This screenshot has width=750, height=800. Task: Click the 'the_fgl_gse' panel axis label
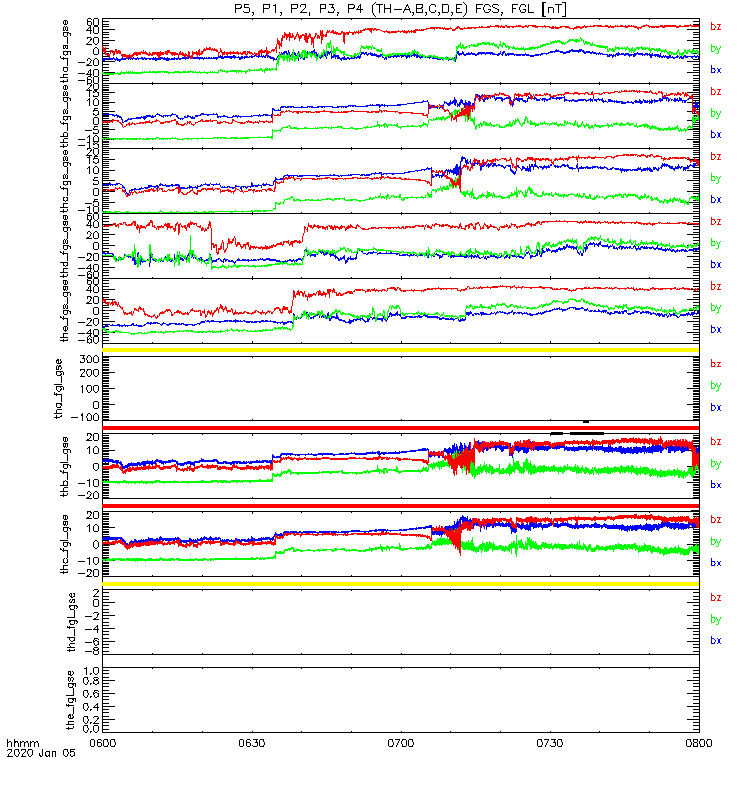(71, 700)
